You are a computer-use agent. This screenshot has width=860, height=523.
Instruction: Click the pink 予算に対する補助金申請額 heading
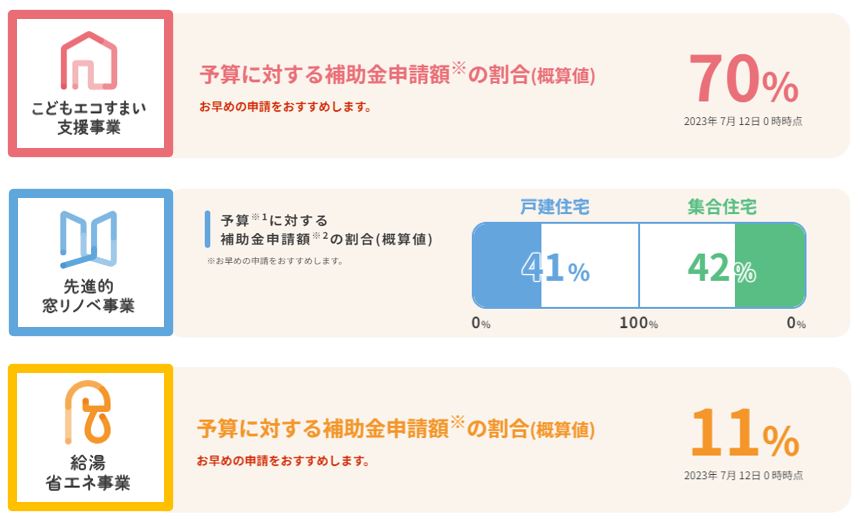[397, 74]
